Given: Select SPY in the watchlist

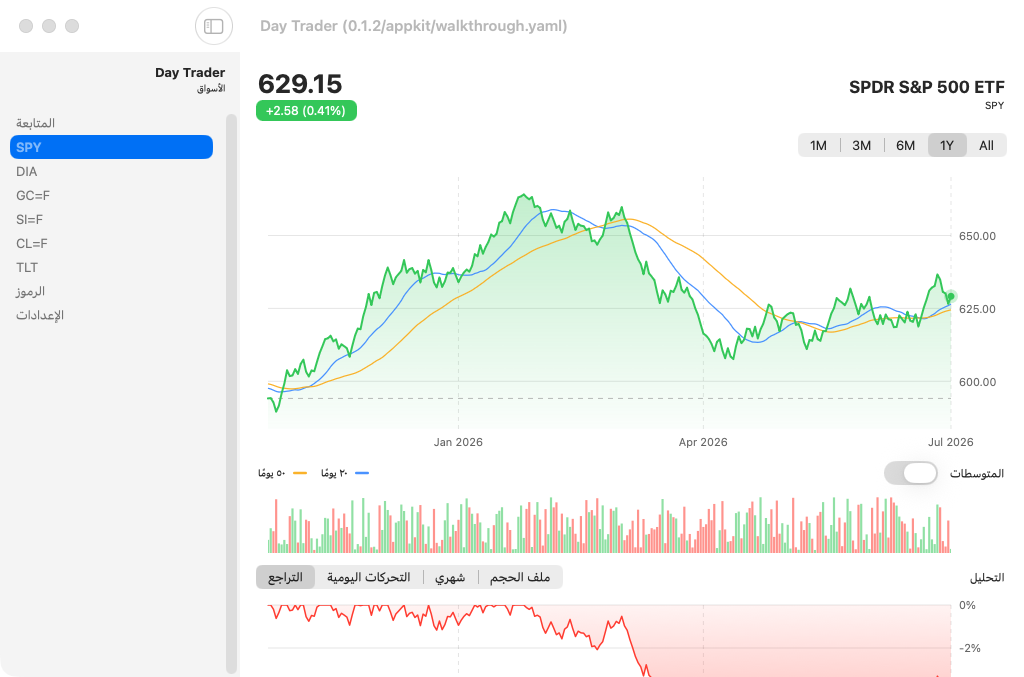Looking at the screenshot, I should (x=111, y=147).
